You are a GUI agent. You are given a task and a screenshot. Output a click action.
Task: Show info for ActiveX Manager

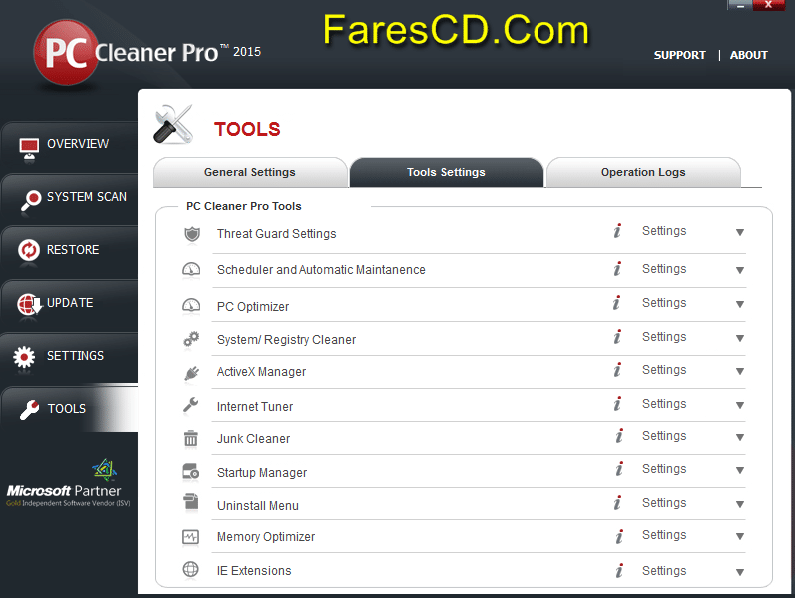617,370
